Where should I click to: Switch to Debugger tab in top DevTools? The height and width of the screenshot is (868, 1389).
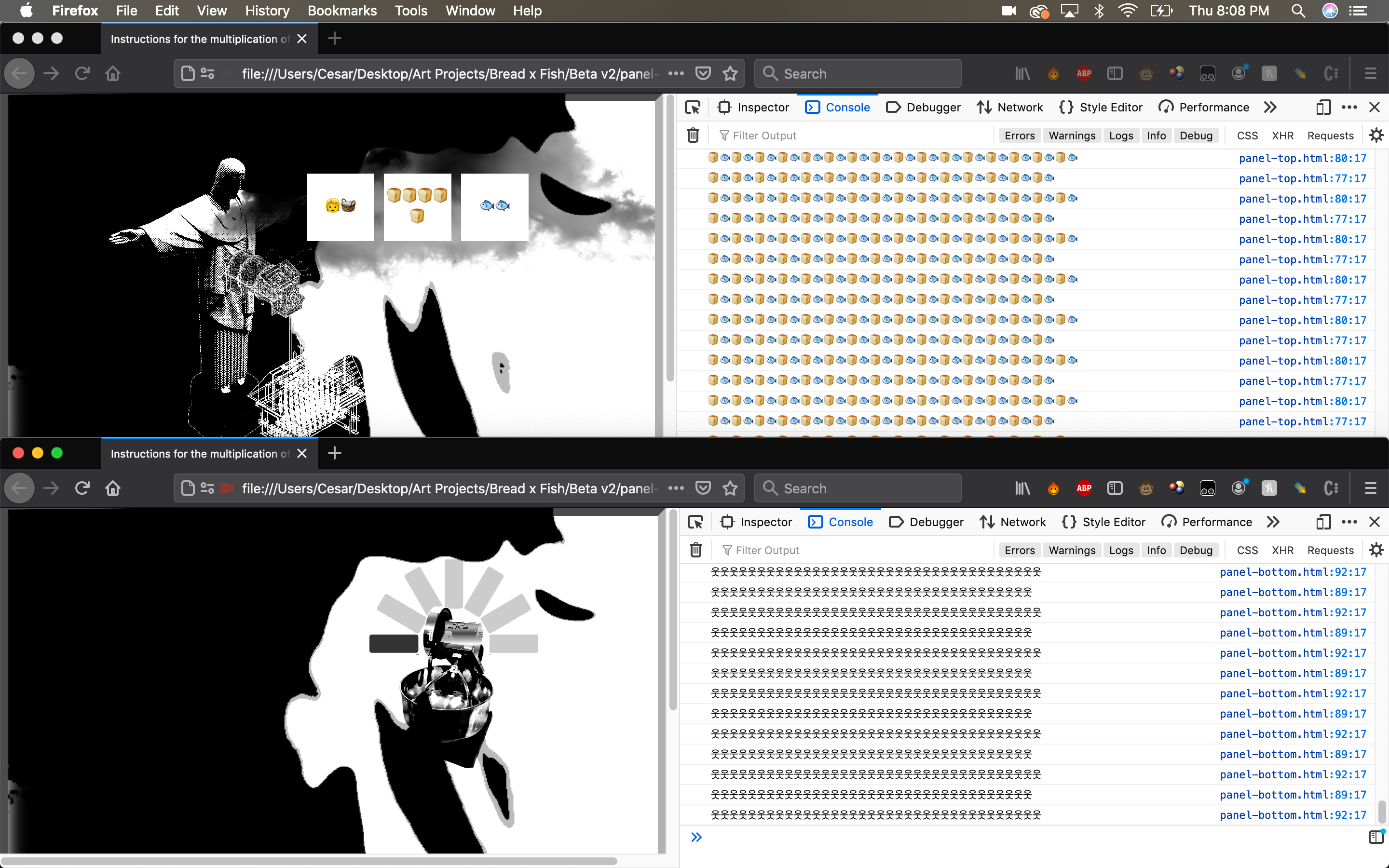click(923, 108)
